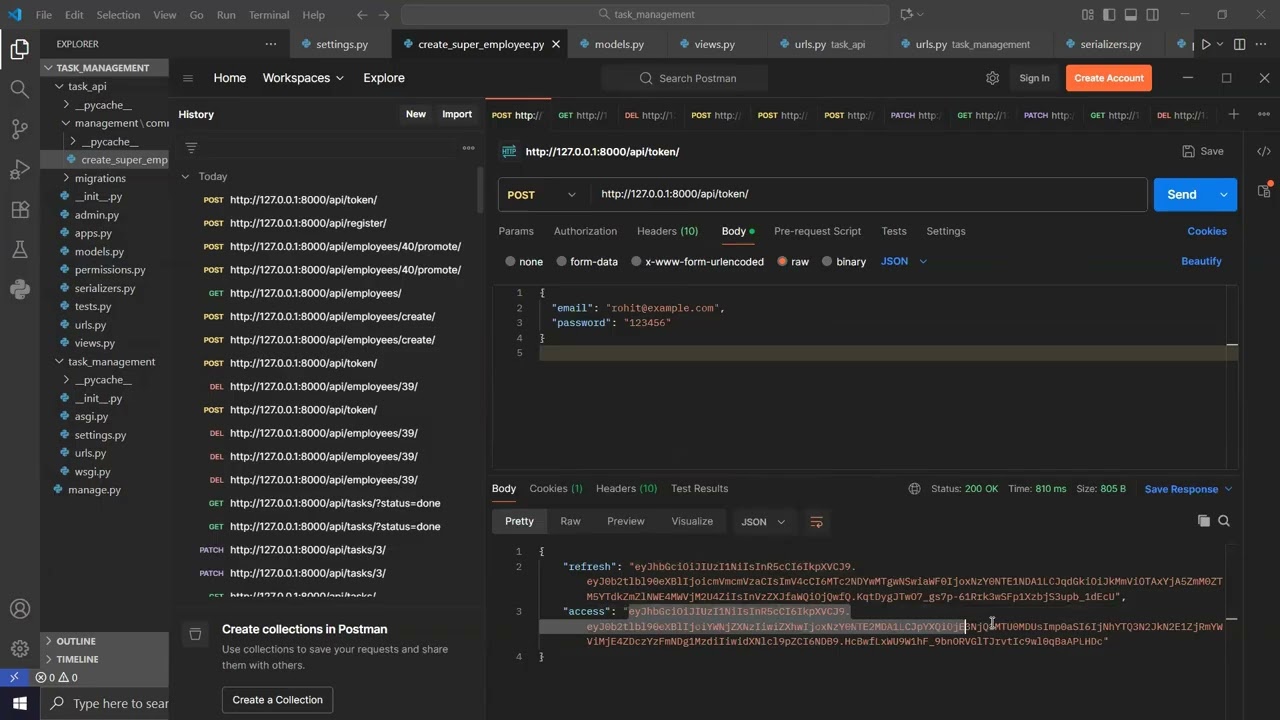The width and height of the screenshot is (1280, 720).
Task: Split the editor right
Action: (x=1239, y=44)
